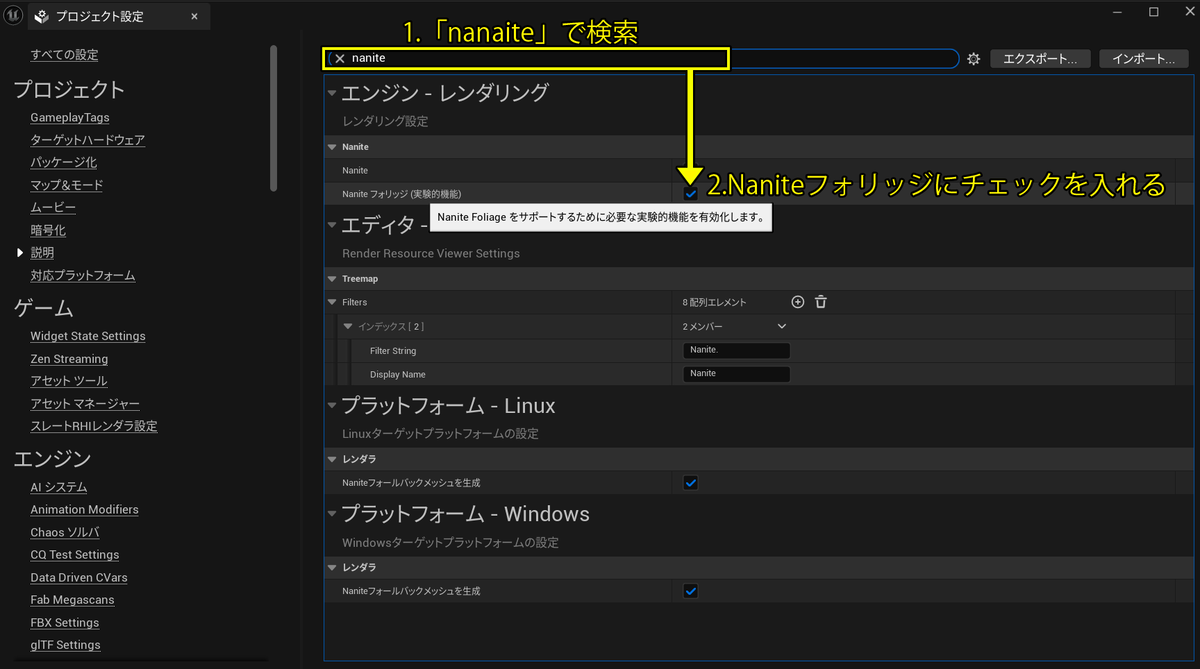Collapse the プラットフォーム - Linux section
1200x669 pixels.
333,406
